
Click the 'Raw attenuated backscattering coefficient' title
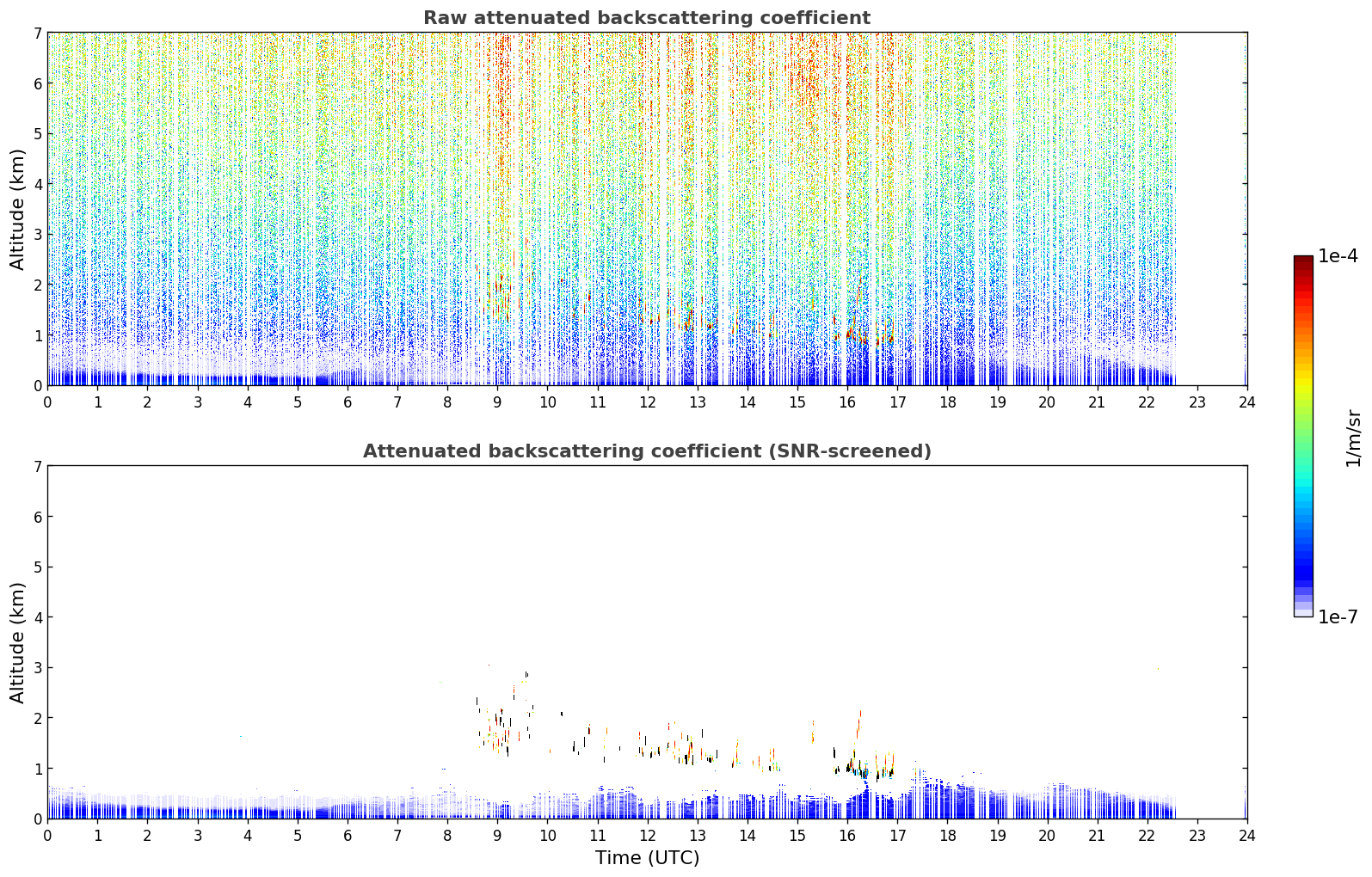click(x=647, y=18)
